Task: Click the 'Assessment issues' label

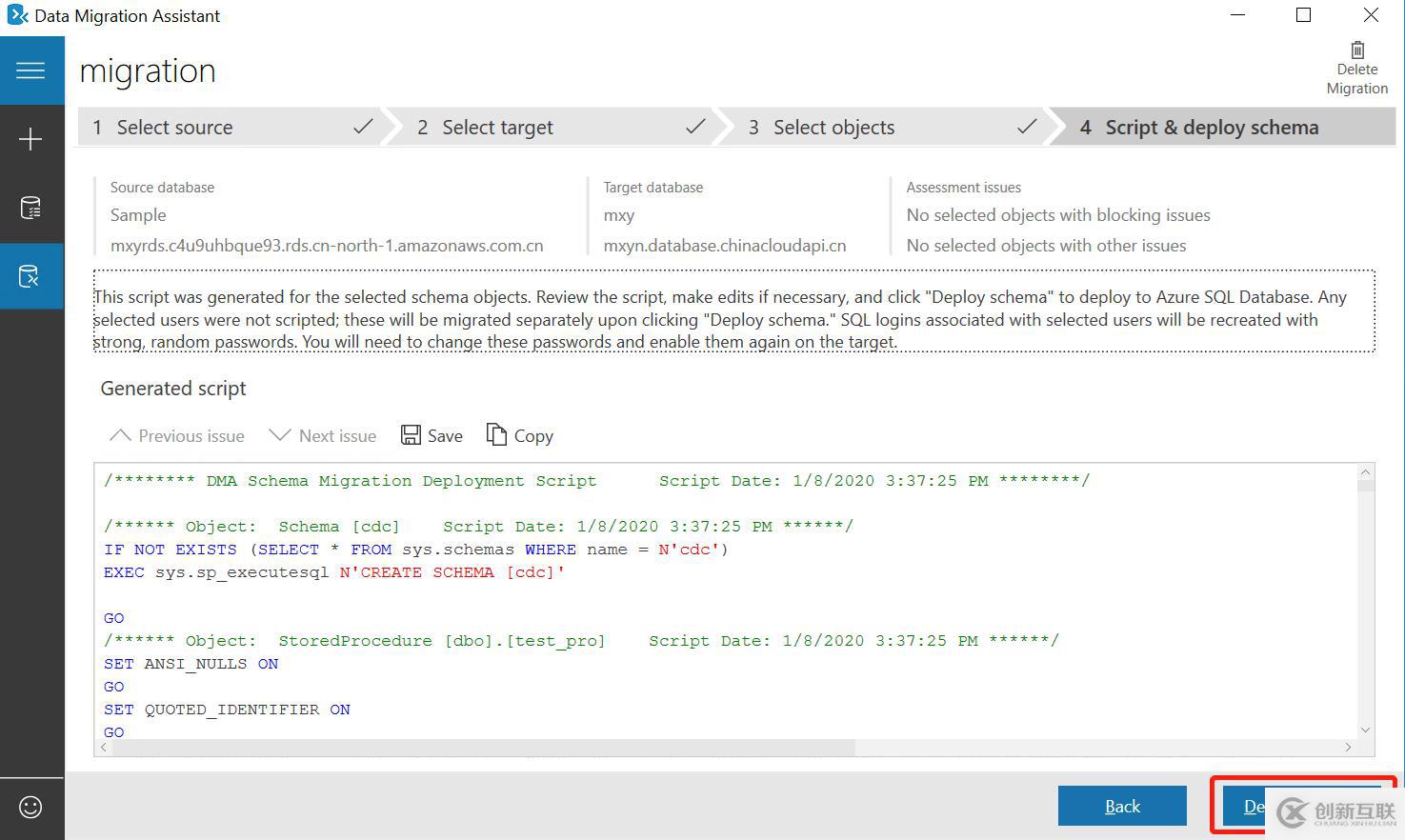Action: [964, 188]
